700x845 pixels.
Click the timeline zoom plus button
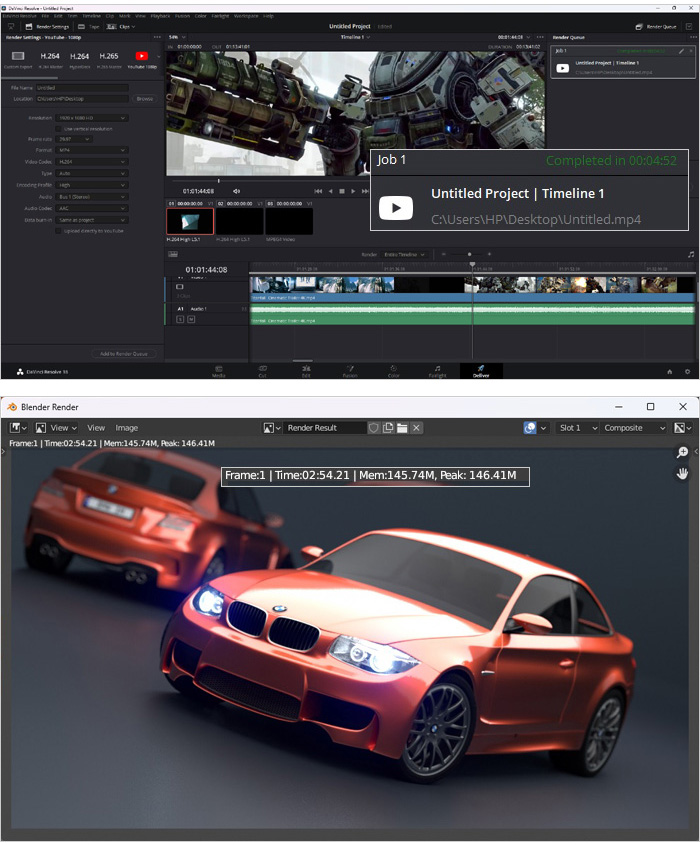tap(489, 254)
